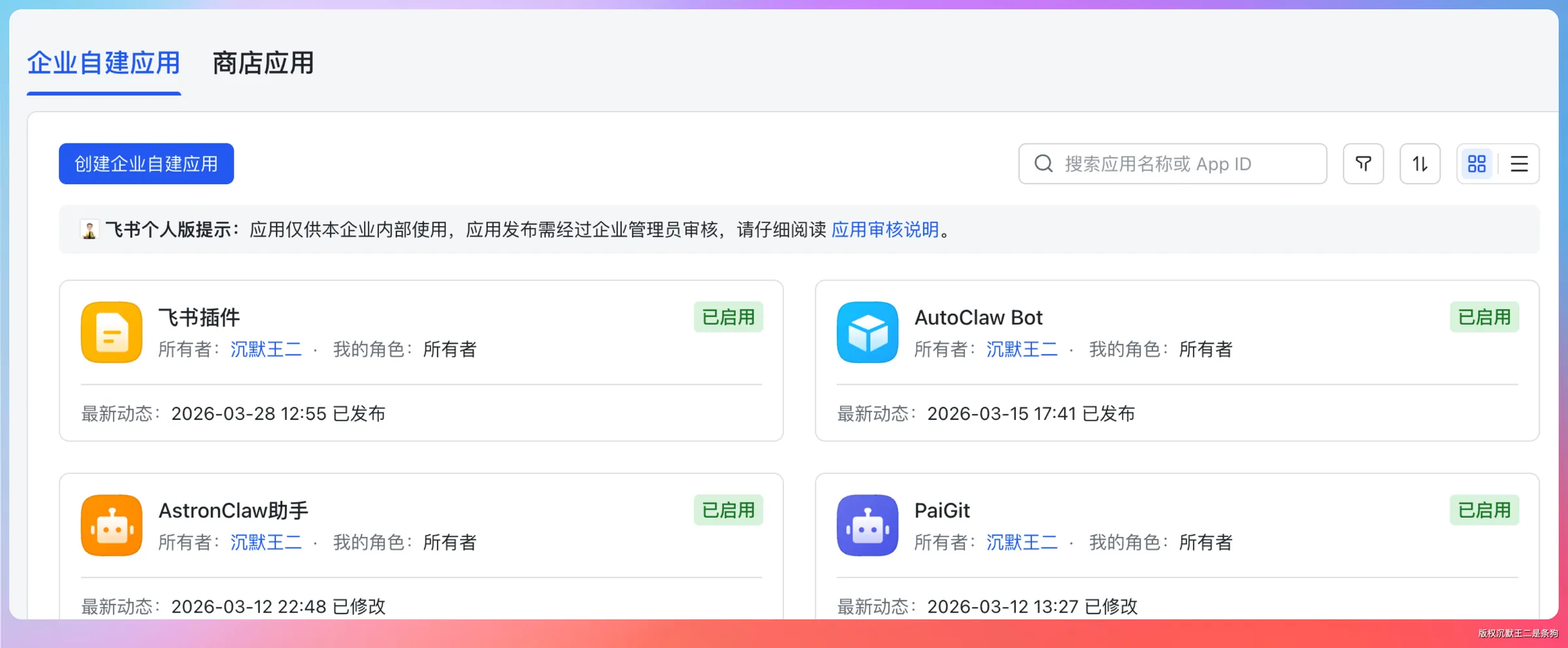
Task: Click the AstronClaw助手 orange robot icon
Action: 112,525
